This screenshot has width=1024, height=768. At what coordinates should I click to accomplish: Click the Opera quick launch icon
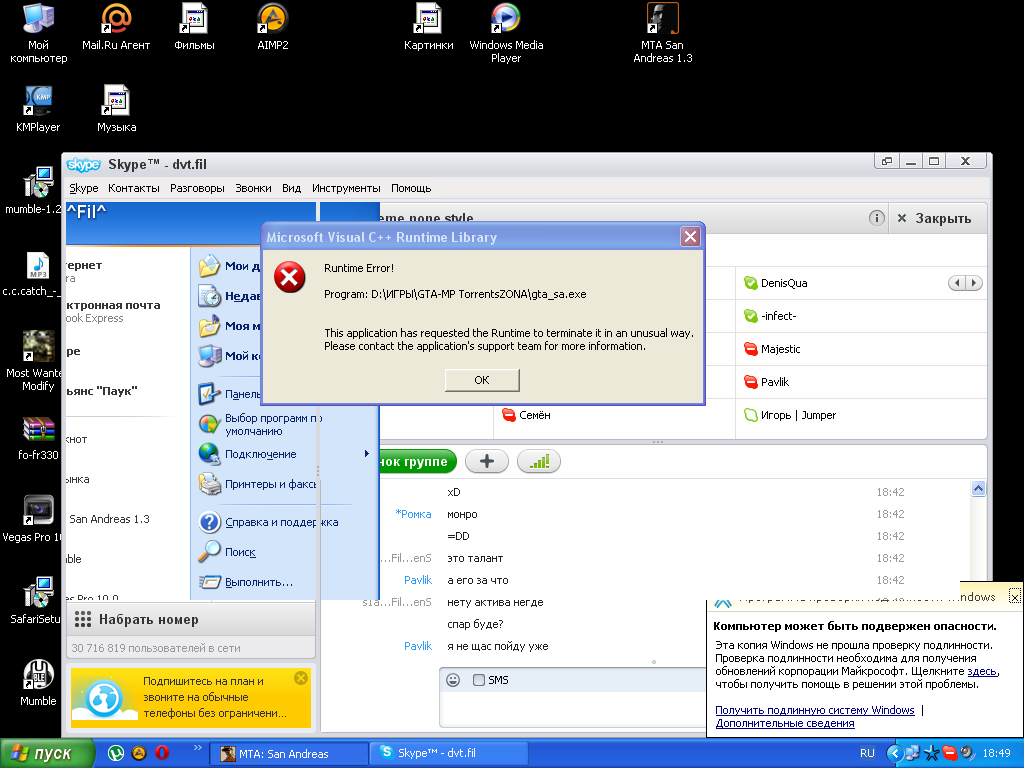tap(162, 753)
